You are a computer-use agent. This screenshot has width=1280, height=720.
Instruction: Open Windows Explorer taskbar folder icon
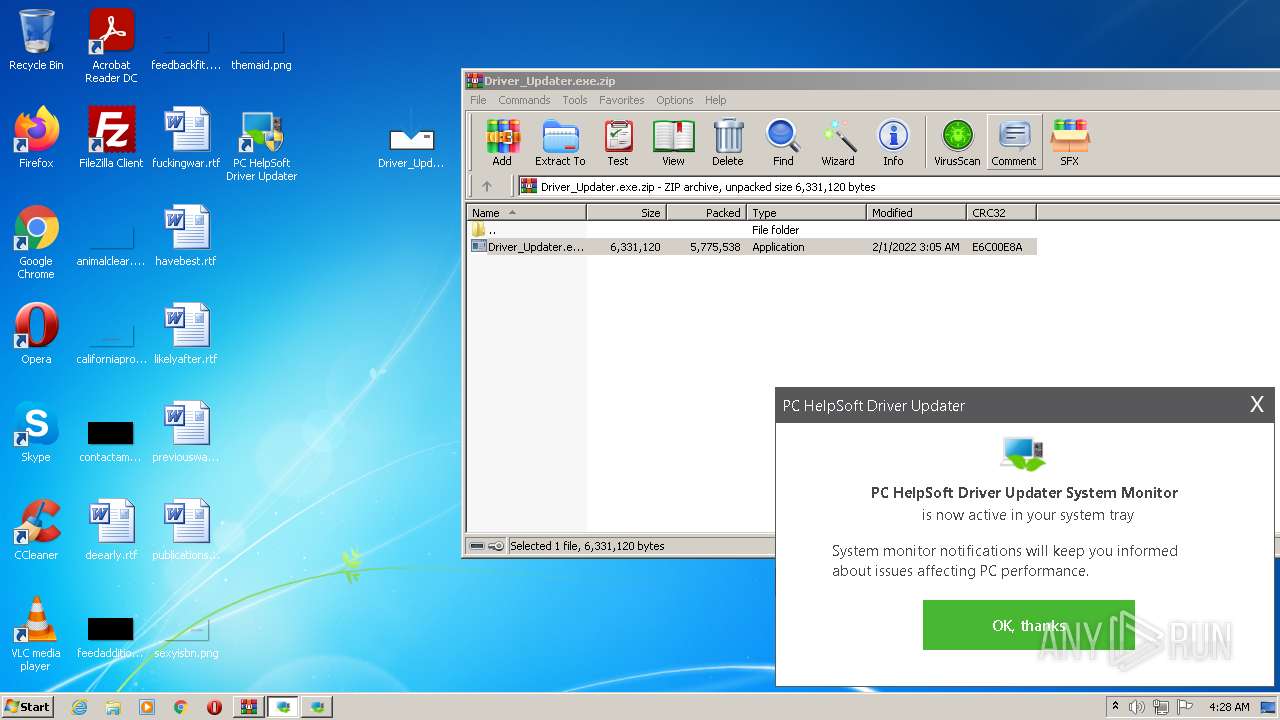(113, 707)
